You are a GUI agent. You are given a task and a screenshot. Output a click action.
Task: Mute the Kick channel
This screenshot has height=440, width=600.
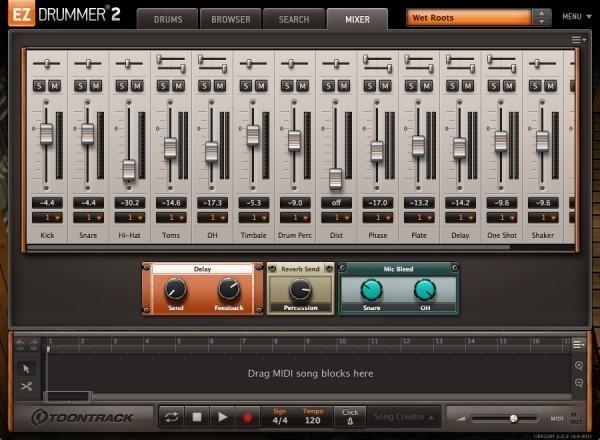tap(54, 86)
